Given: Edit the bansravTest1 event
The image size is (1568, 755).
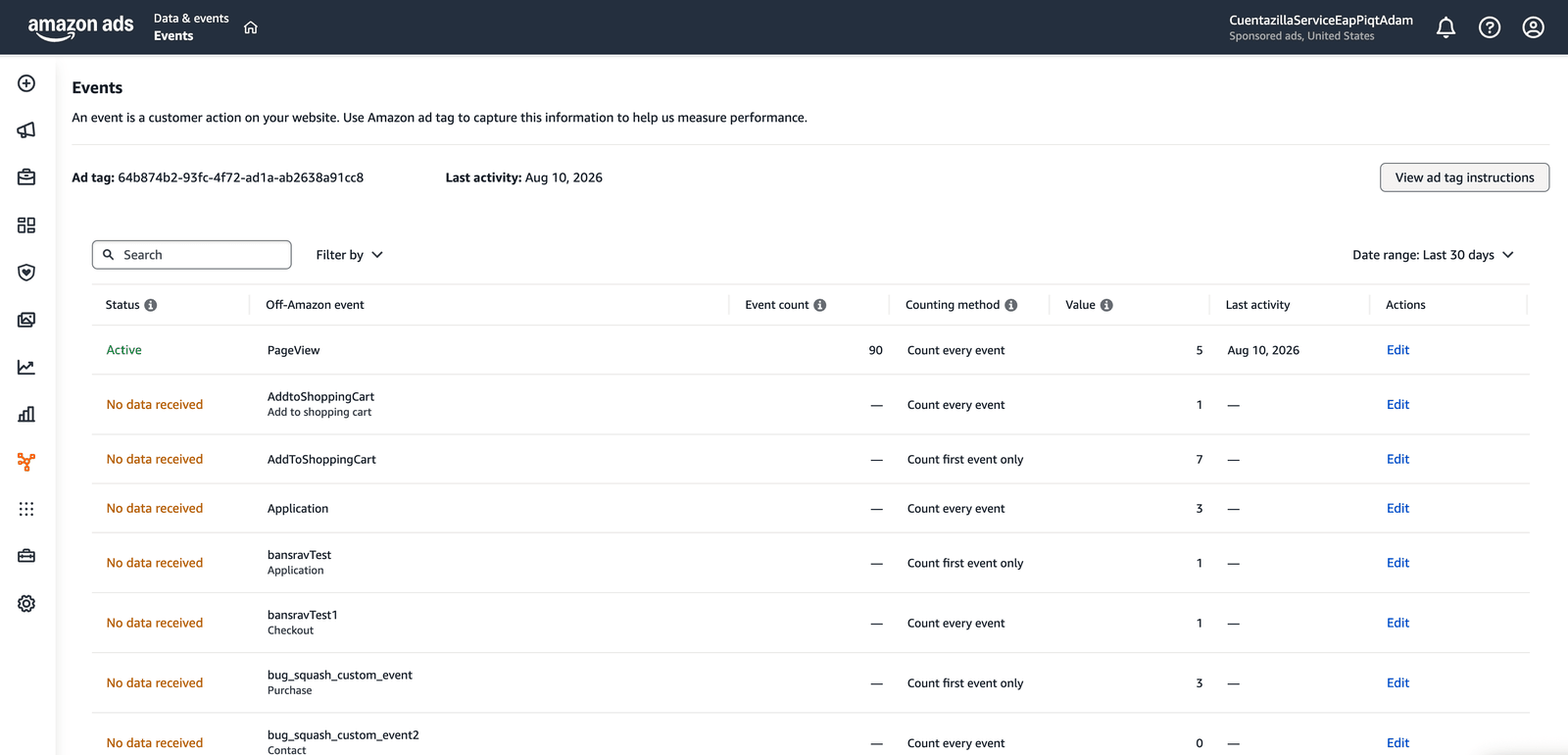Looking at the screenshot, I should [1397, 623].
